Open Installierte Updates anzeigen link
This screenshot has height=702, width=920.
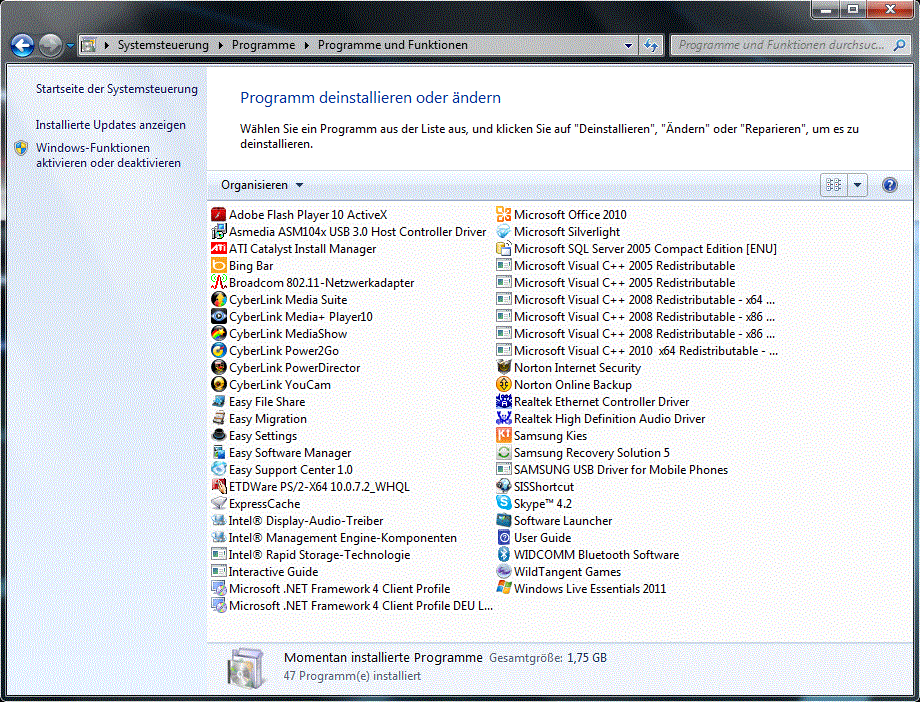point(110,125)
